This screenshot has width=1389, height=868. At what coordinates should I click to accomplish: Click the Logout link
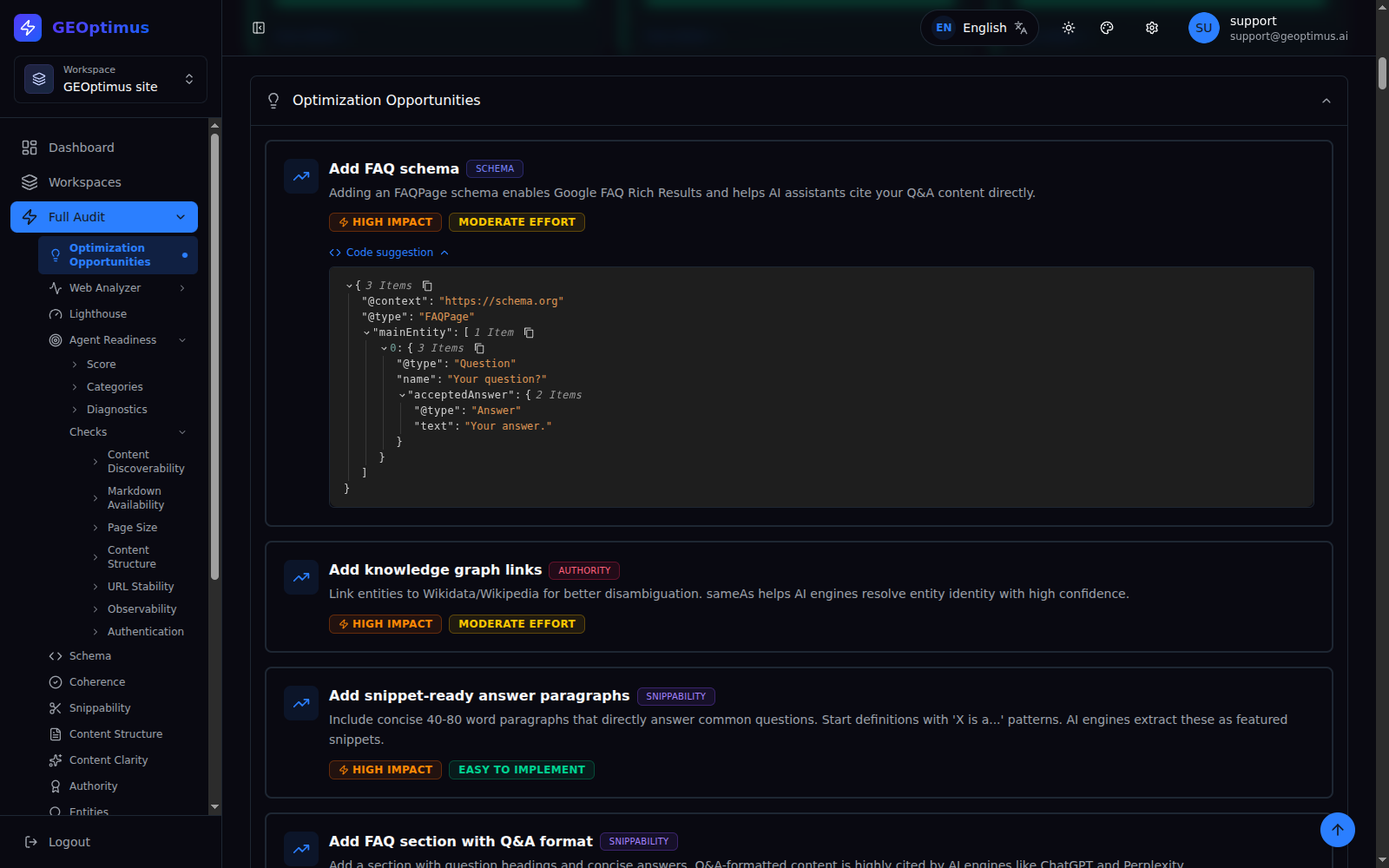coord(69,842)
